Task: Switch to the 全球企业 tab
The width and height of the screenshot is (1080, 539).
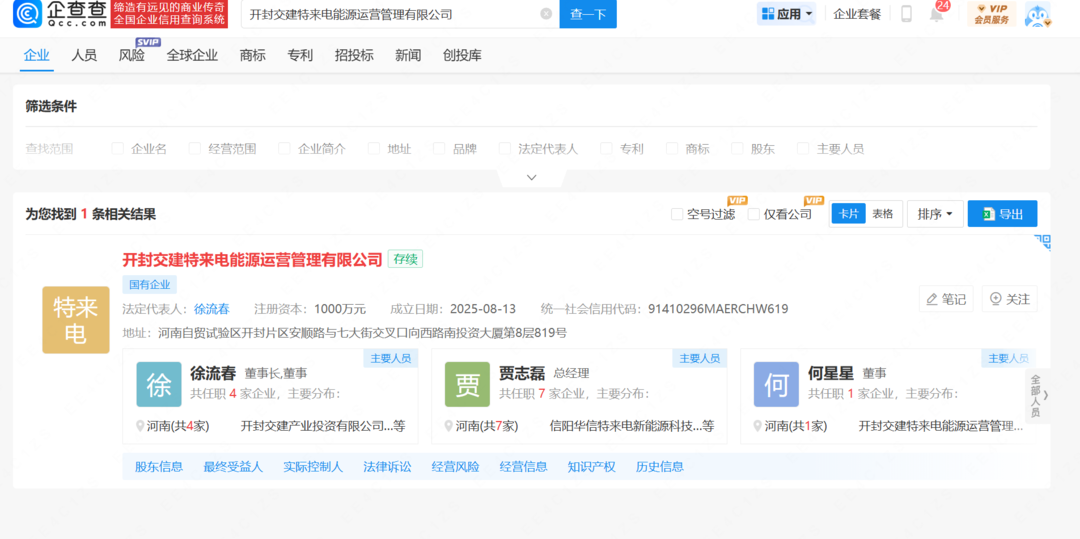Action: (192, 56)
